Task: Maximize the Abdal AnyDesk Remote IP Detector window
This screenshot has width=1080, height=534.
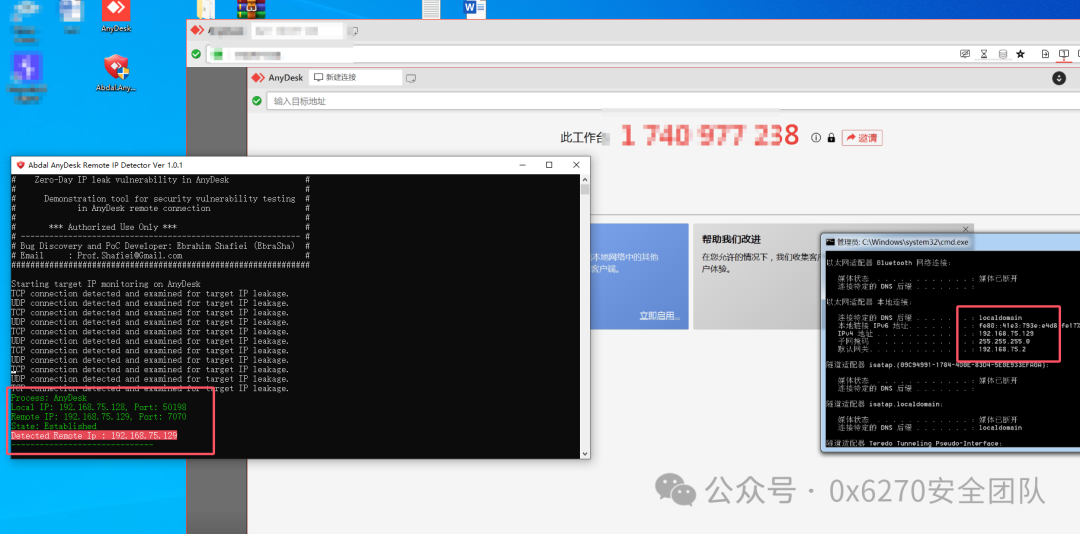Action: pos(549,165)
